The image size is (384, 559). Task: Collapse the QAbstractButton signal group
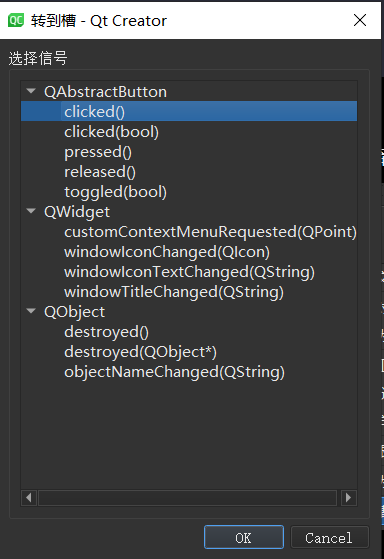(31, 91)
